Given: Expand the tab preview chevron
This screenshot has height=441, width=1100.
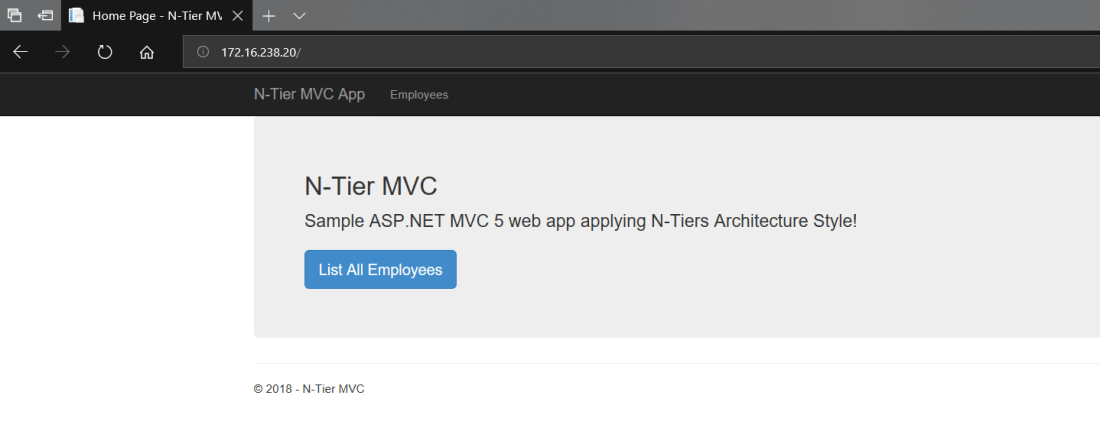Looking at the screenshot, I should point(299,16).
